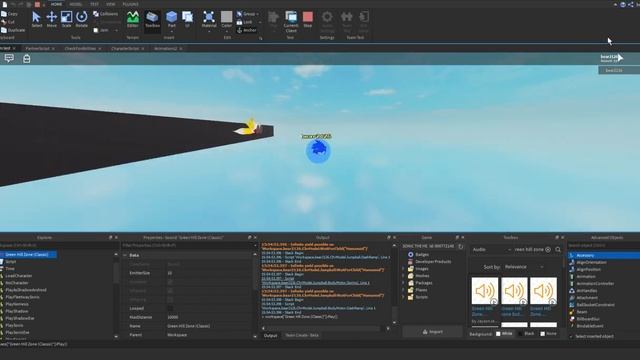Click the first Green Hill Zone audio thumbnail

pyautogui.click(x=484, y=291)
